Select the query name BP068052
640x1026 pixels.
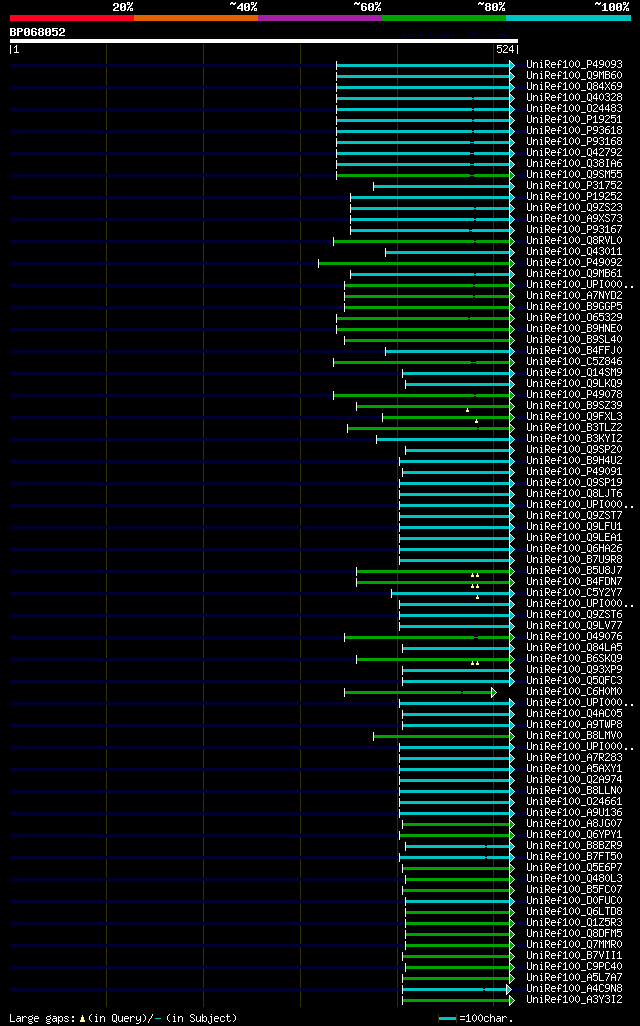coord(37,32)
